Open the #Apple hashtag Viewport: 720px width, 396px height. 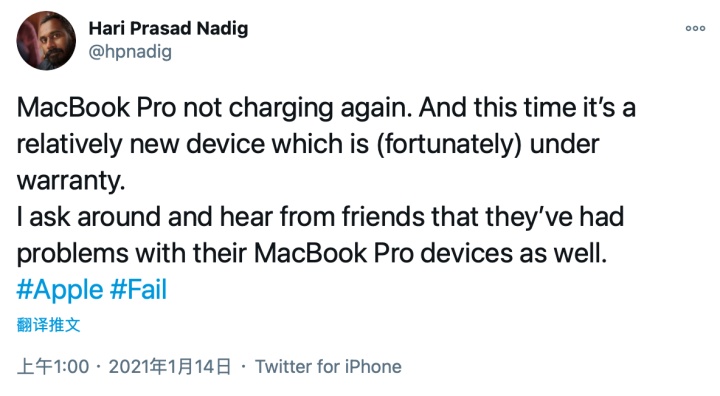60,290
